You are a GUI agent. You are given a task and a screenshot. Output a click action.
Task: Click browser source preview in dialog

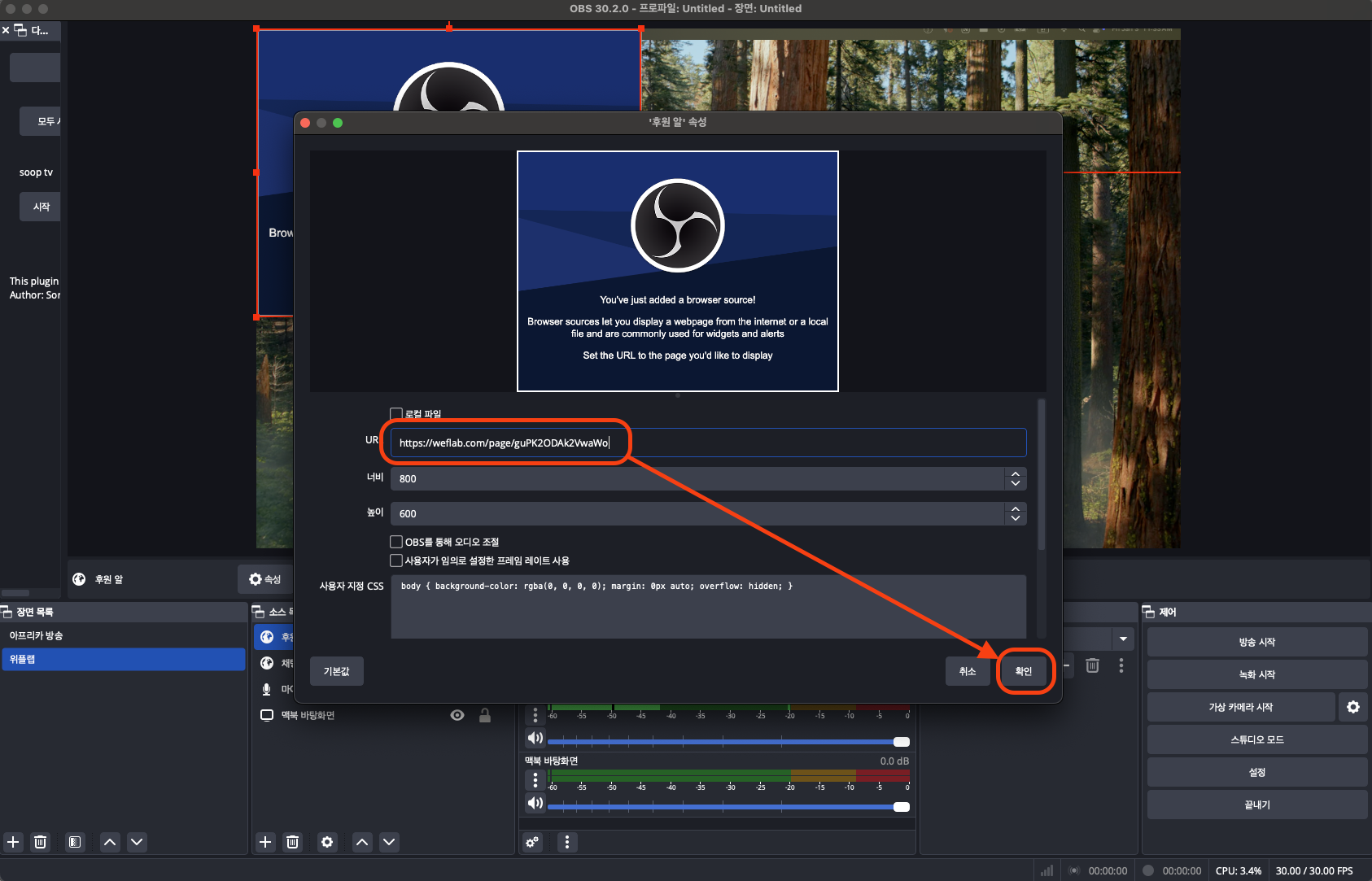678,271
